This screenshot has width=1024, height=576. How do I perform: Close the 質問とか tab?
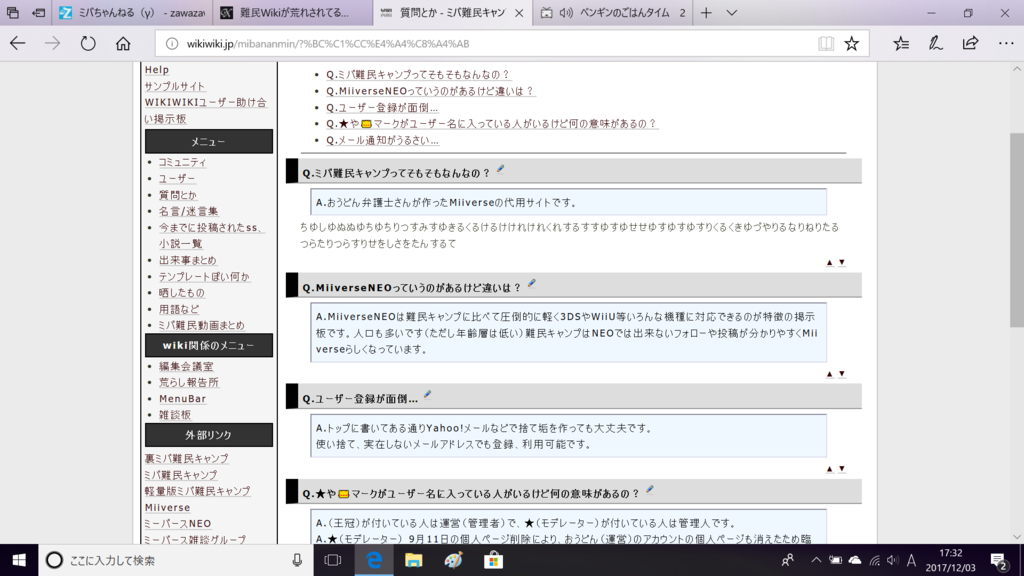519,13
